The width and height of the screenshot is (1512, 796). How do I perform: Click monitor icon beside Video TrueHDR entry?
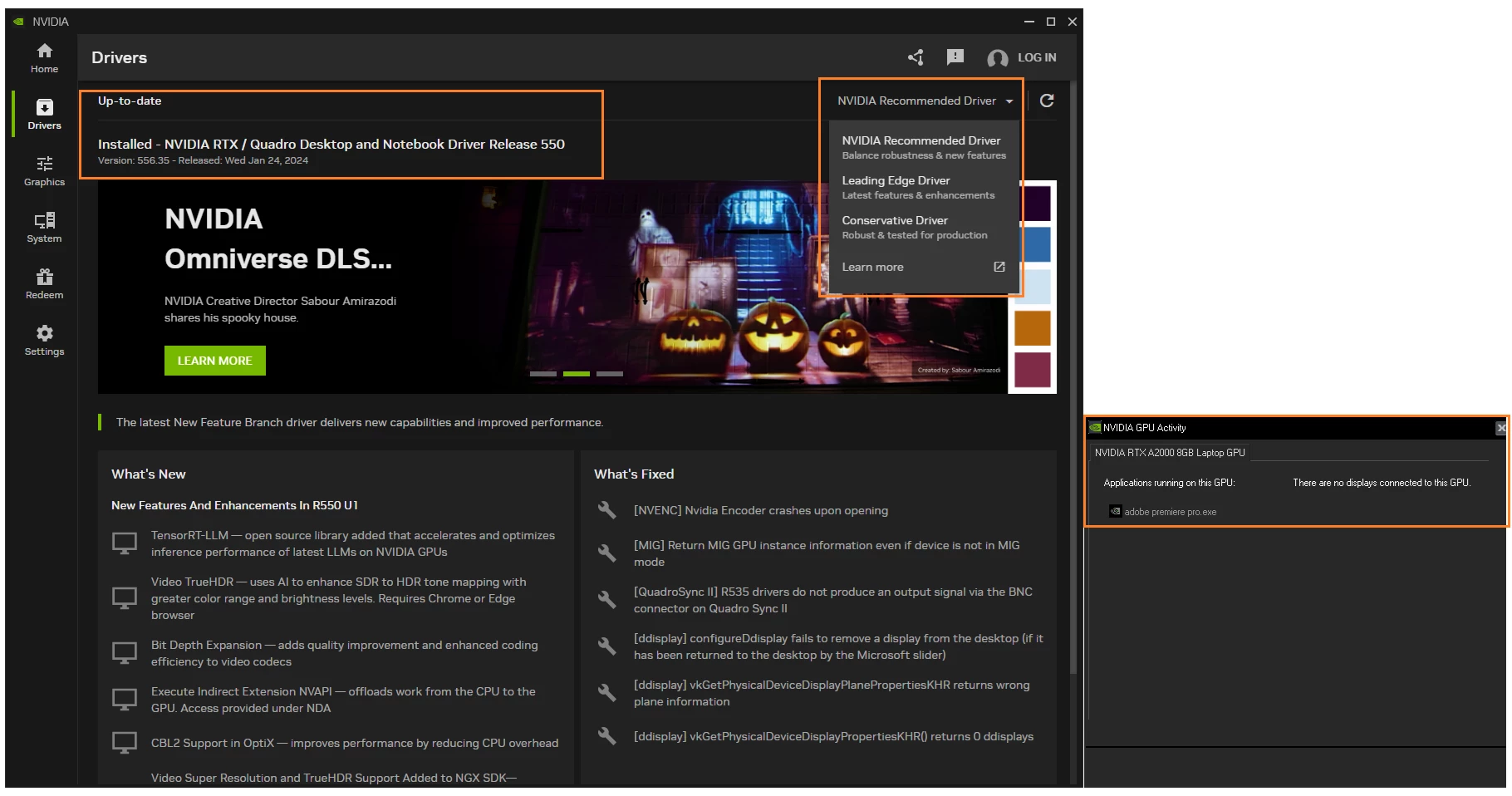(x=125, y=598)
